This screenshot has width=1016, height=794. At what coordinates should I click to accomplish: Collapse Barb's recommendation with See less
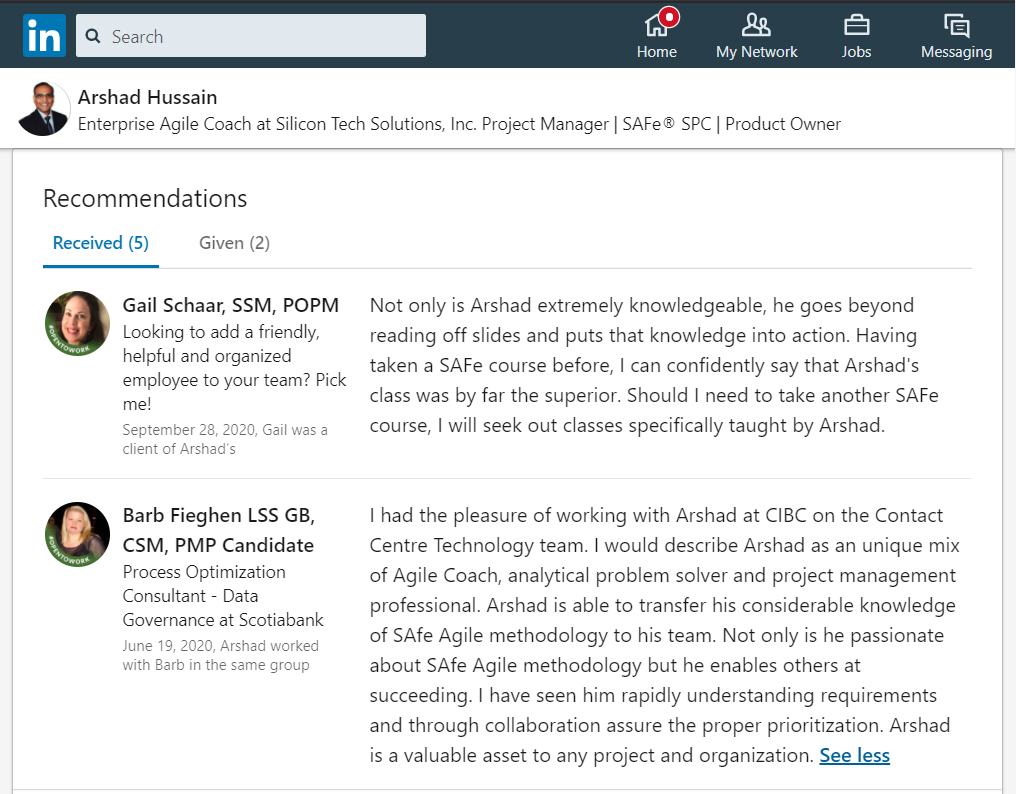pyautogui.click(x=854, y=755)
